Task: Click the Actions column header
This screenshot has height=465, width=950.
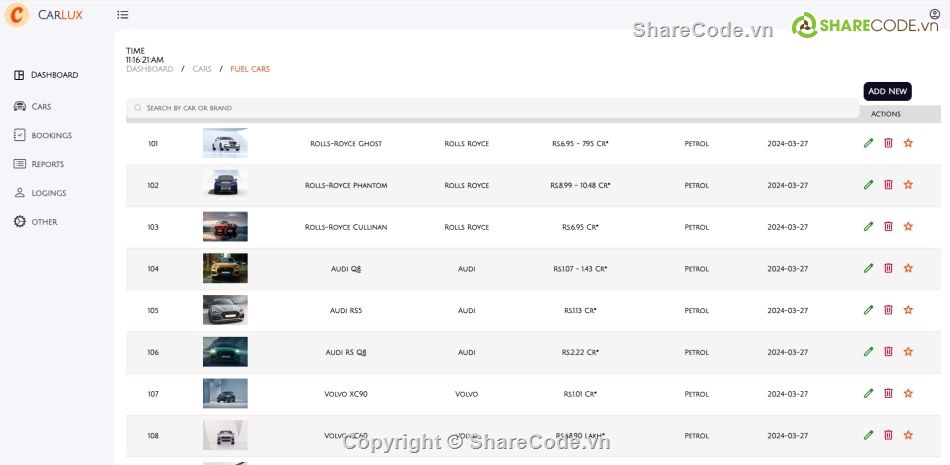Action: pyautogui.click(x=886, y=114)
